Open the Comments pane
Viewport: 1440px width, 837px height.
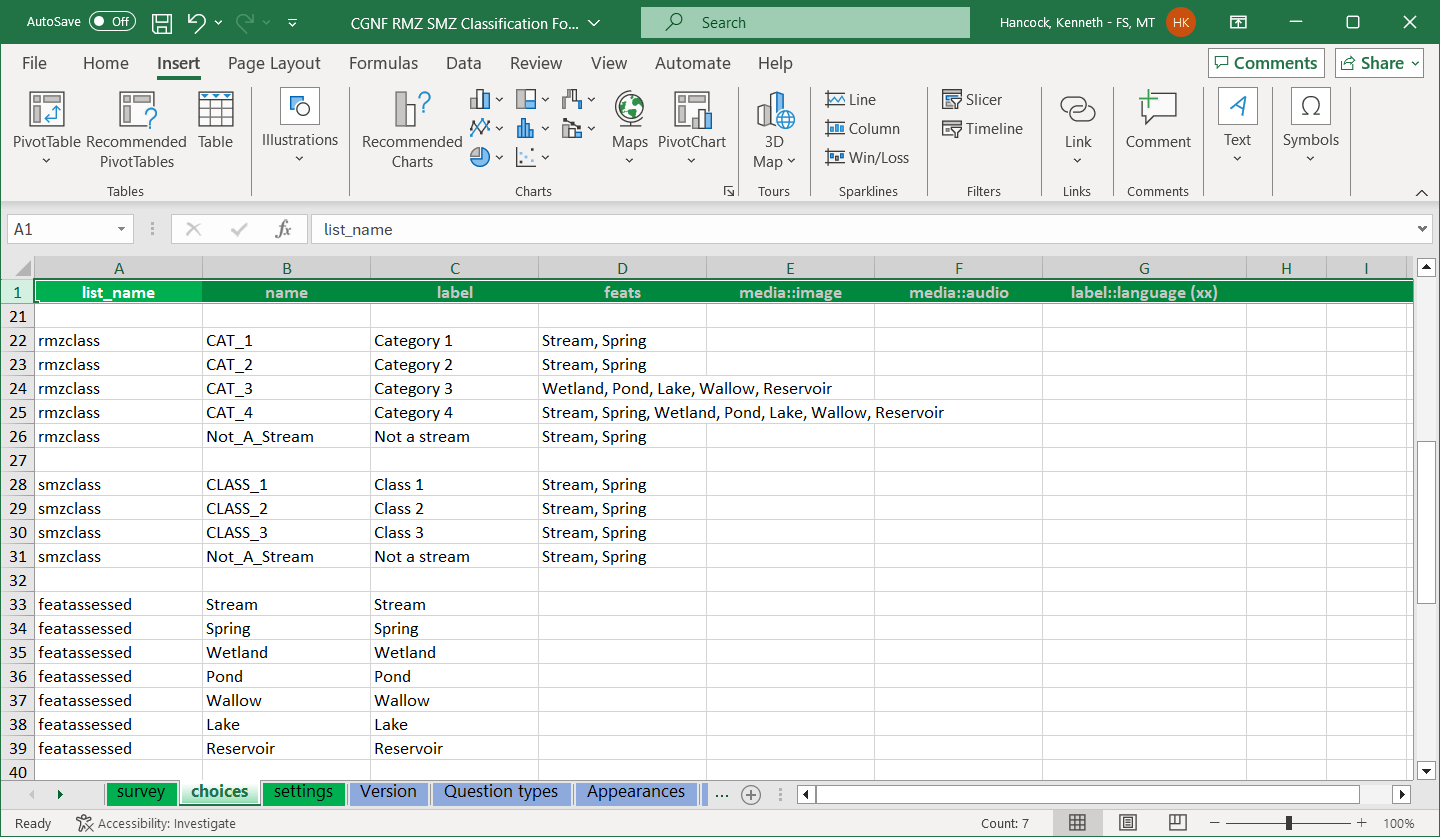pos(1265,62)
